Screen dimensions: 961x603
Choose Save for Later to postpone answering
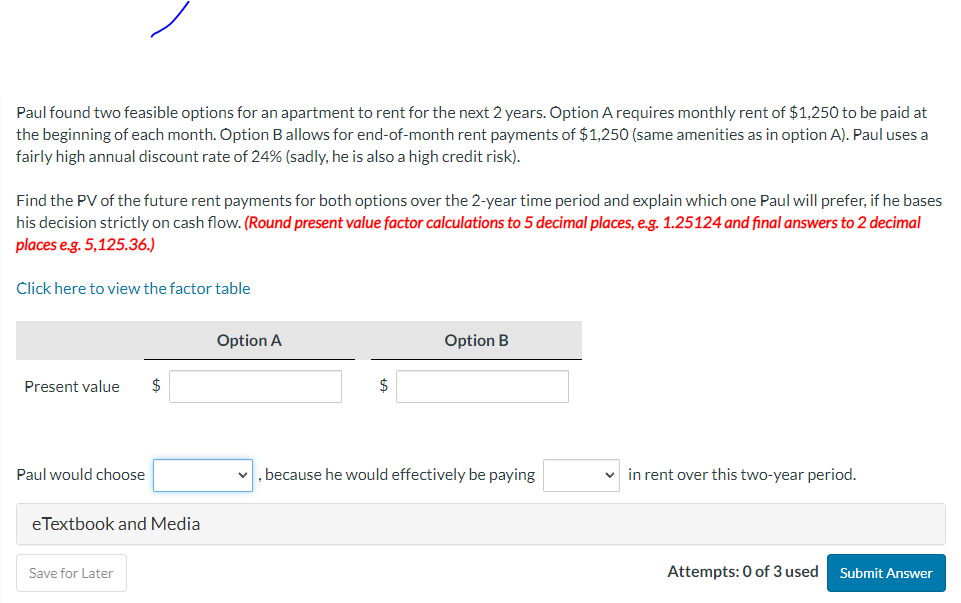point(71,573)
